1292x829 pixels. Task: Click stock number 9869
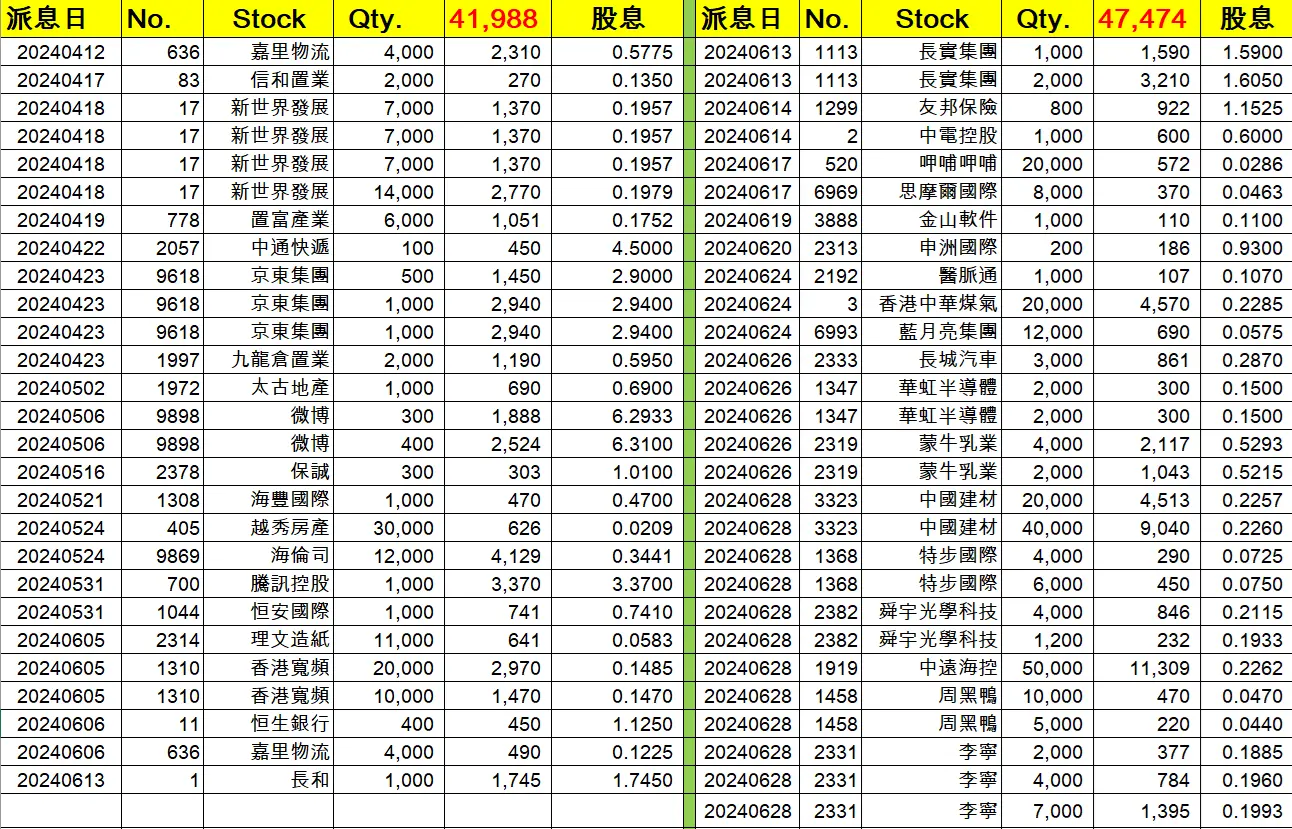163,556
